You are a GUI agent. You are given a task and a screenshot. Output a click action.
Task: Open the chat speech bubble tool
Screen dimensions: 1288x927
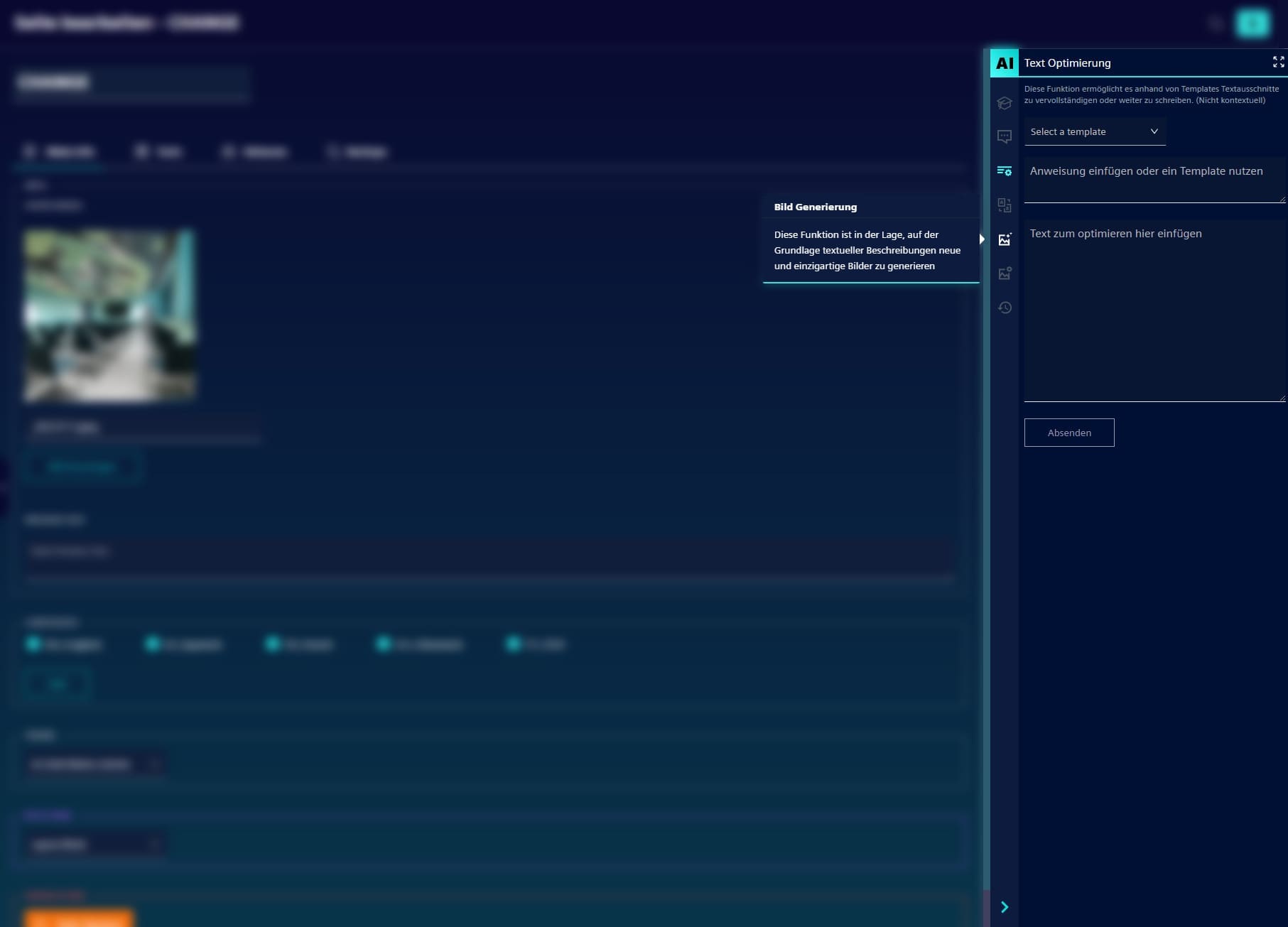pos(1005,136)
